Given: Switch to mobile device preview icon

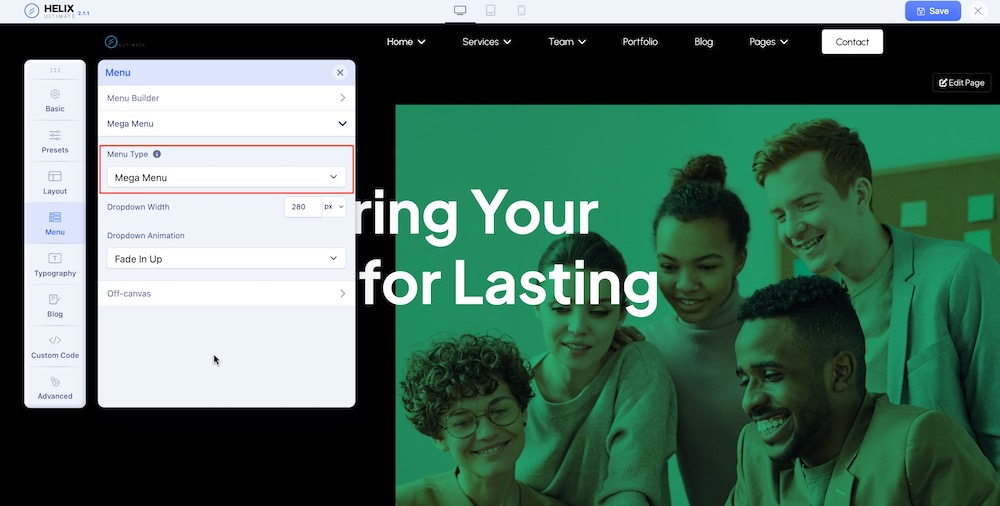Looking at the screenshot, I should click(521, 11).
